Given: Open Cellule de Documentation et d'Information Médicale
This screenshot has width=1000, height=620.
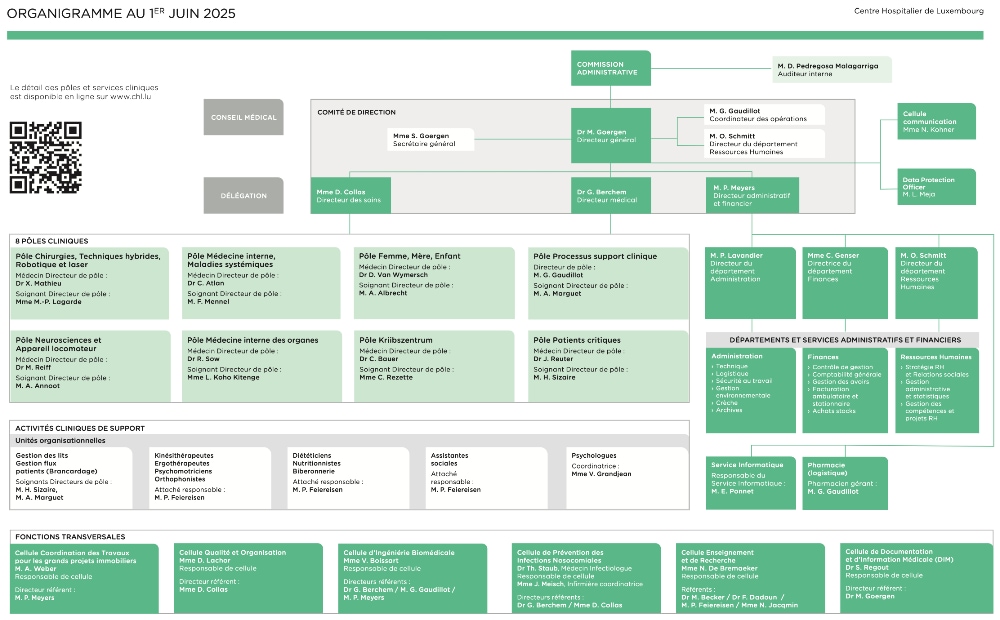Looking at the screenshot, I should click(916, 578).
